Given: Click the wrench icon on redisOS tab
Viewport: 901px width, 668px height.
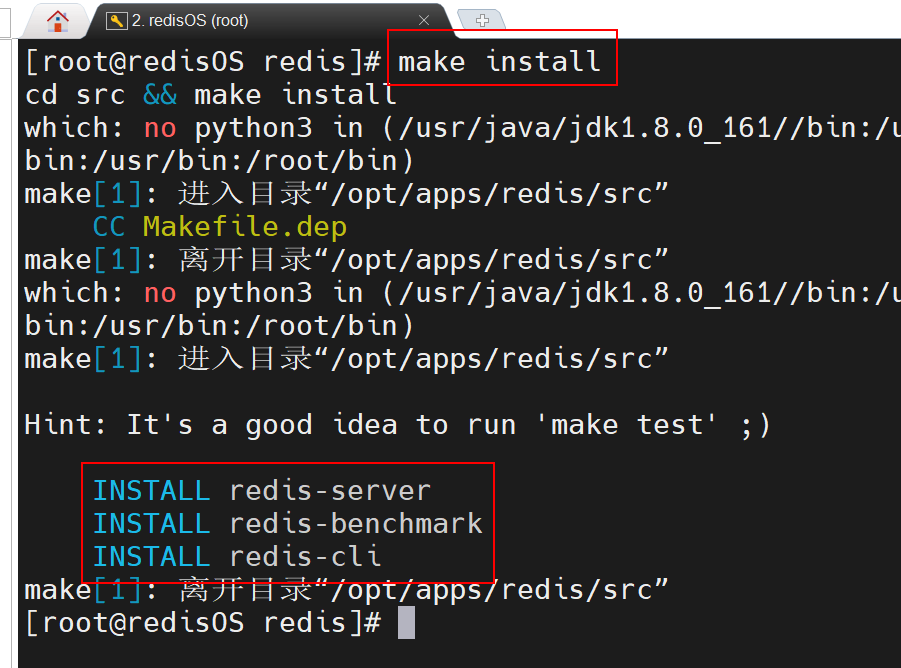Looking at the screenshot, I should pyautogui.click(x=117, y=21).
